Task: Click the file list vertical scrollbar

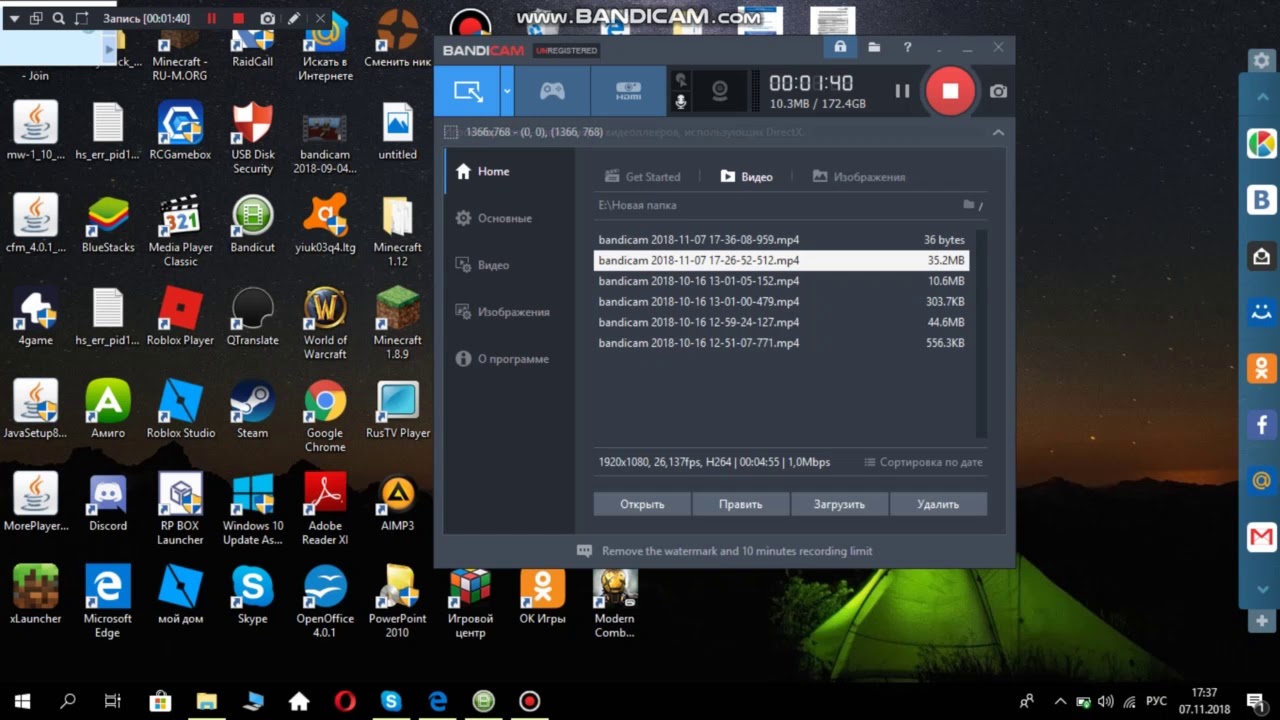Action: [981, 333]
